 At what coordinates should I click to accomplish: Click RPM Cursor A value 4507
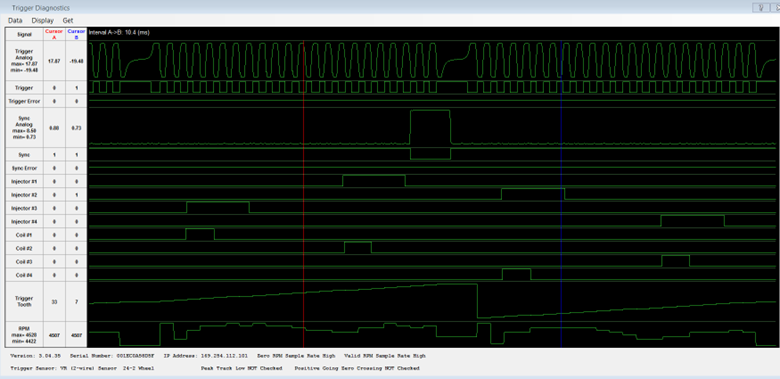coord(54,335)
